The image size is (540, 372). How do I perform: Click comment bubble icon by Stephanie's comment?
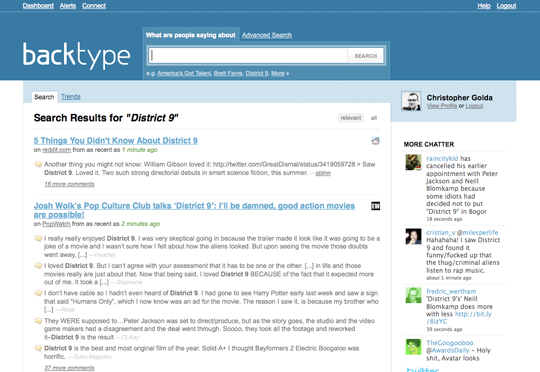[x=38, y=266]
